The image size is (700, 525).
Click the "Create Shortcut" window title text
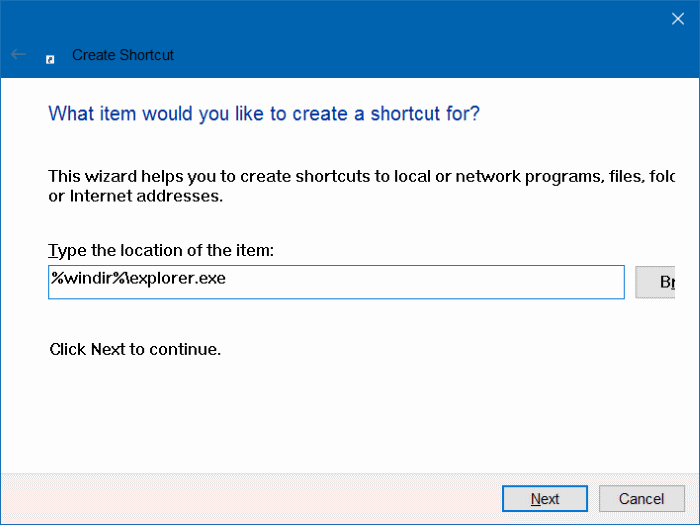pos(123,55)
